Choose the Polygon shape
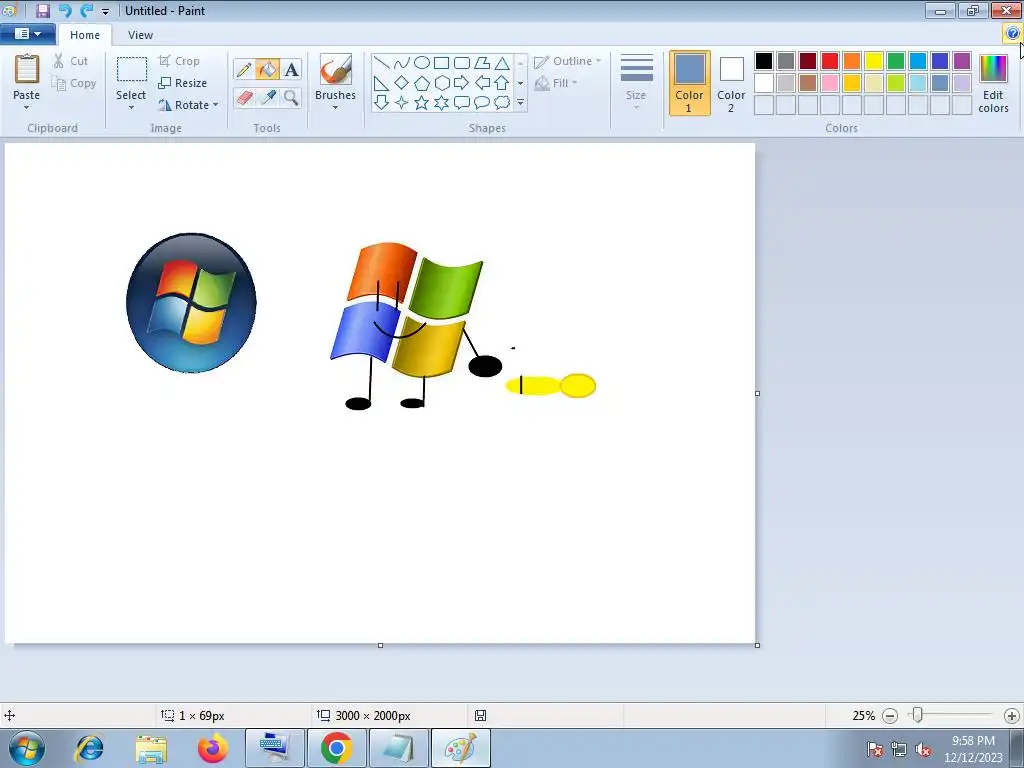Screen dimensions: 1024x768 coord(482,63)
